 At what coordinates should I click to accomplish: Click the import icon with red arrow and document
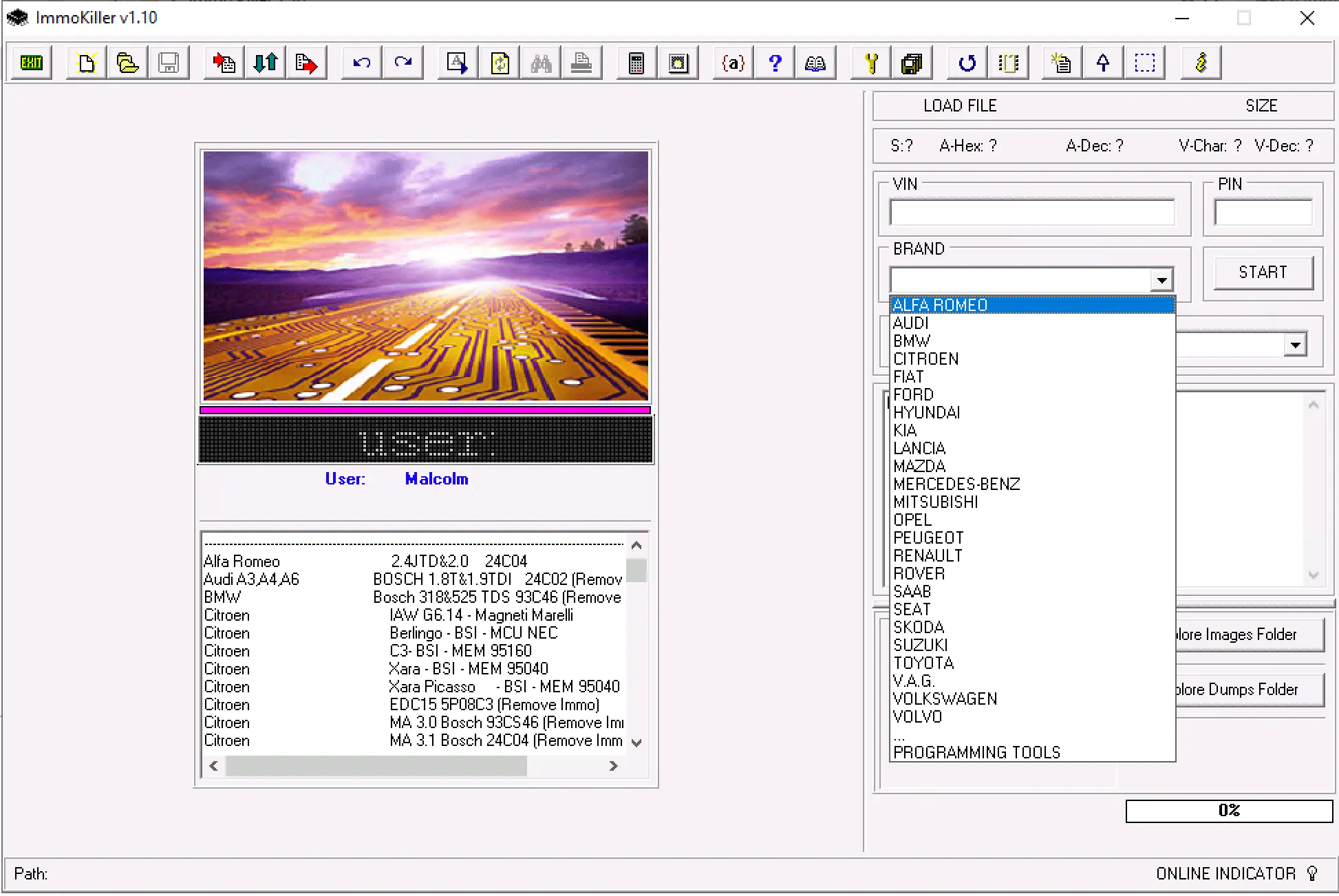[224, 63]
